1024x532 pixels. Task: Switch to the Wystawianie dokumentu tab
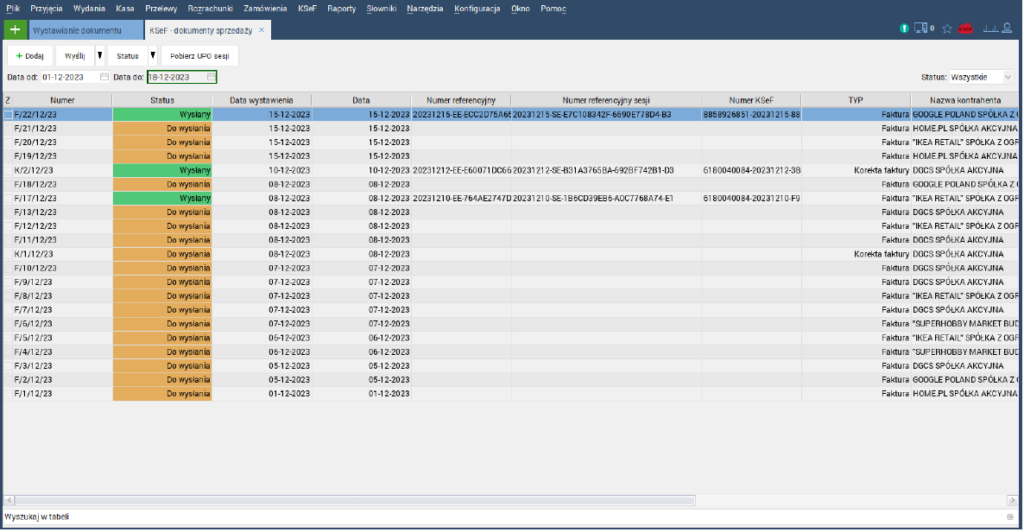(x=84, y=31)
